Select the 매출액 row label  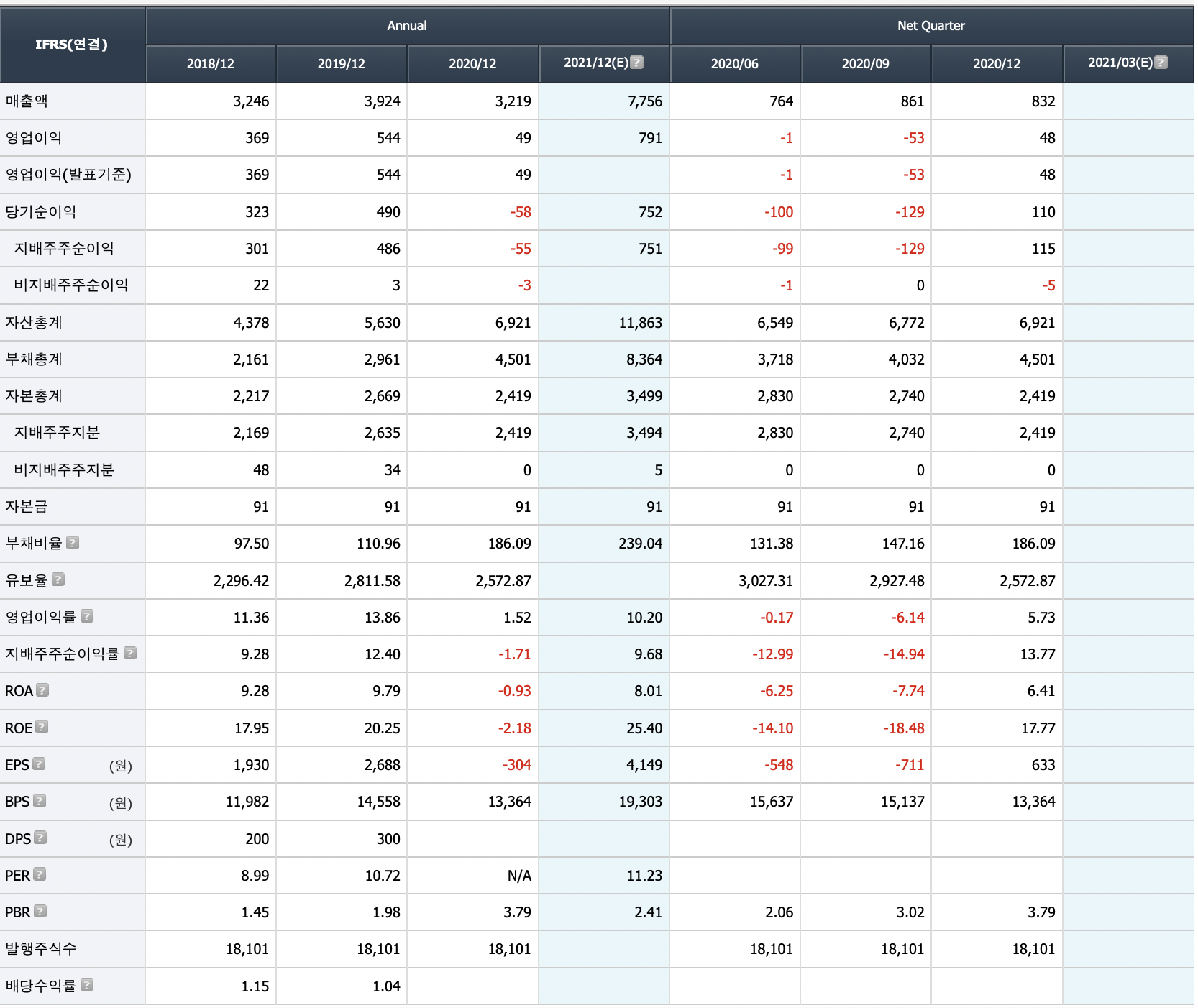27,101
